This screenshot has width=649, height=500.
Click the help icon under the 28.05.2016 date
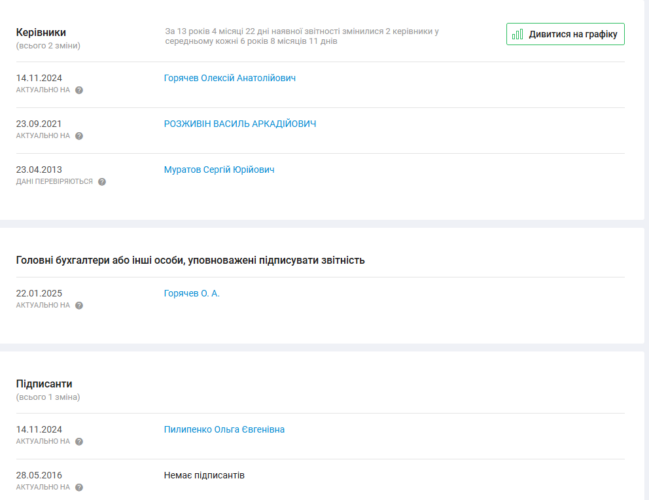click(x=79, y=488)
